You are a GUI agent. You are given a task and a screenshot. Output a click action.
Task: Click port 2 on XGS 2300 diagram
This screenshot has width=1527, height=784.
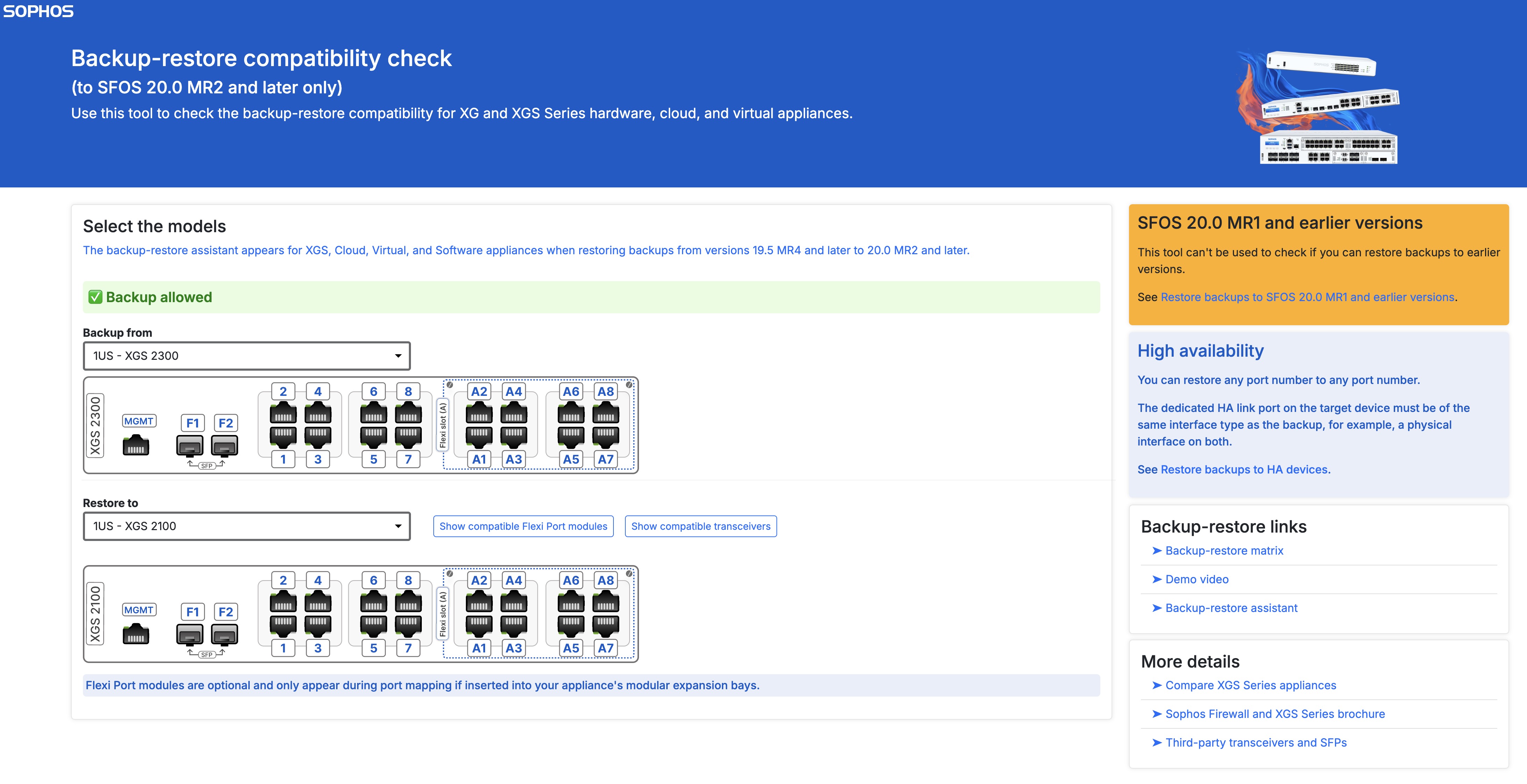[x=283, y=413]
